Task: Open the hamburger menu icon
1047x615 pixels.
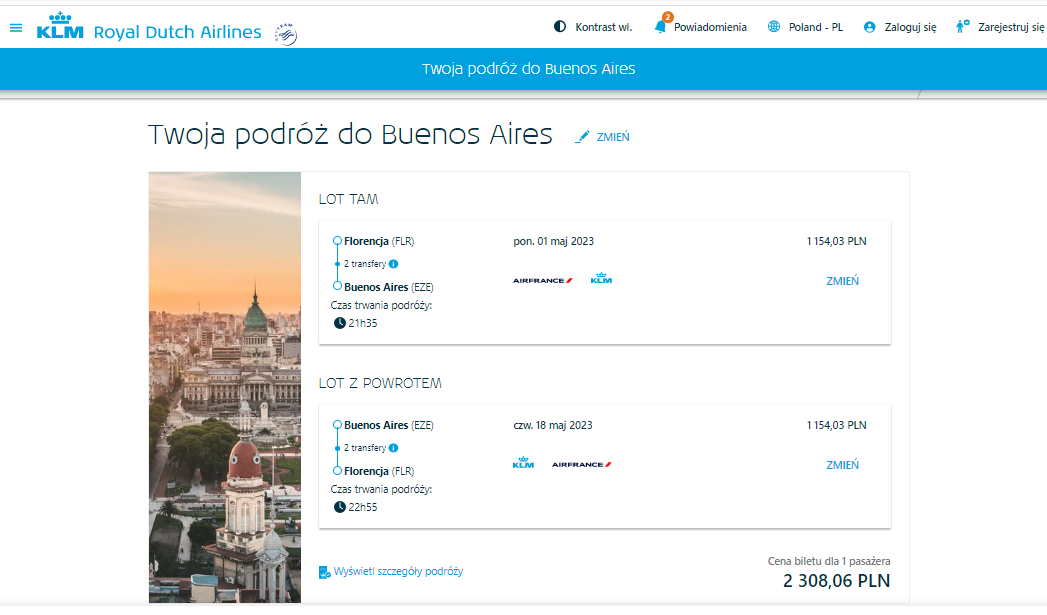Action: point(16,27)
